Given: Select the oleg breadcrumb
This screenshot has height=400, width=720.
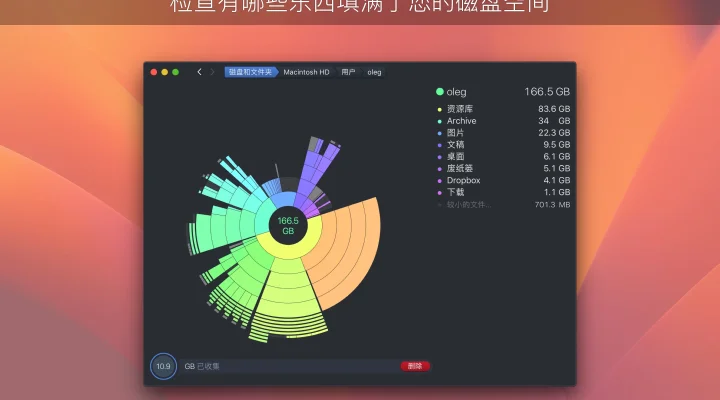Looking at the screenshot, I should pyautogui.click(x=374, y=72).
